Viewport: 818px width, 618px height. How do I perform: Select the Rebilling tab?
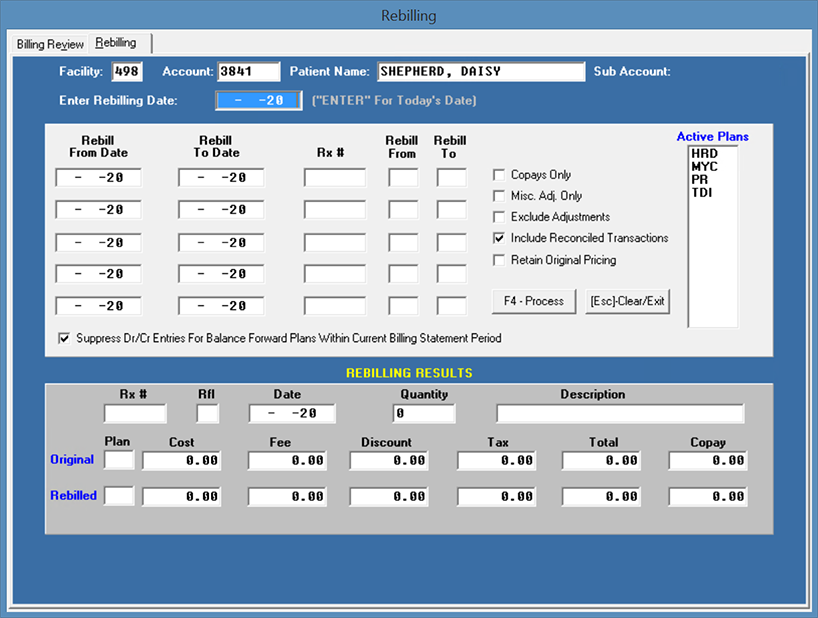[x=116, y=43]
